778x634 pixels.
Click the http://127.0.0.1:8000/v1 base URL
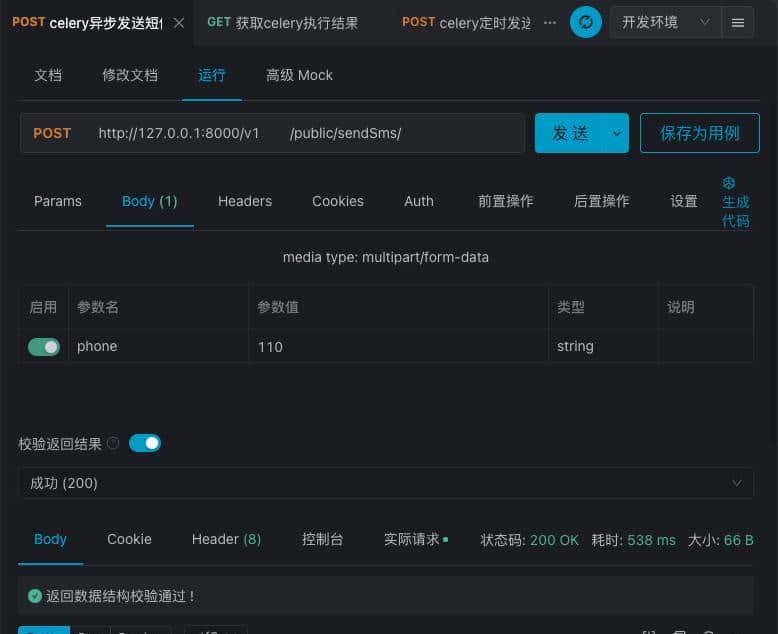point(179,133)
